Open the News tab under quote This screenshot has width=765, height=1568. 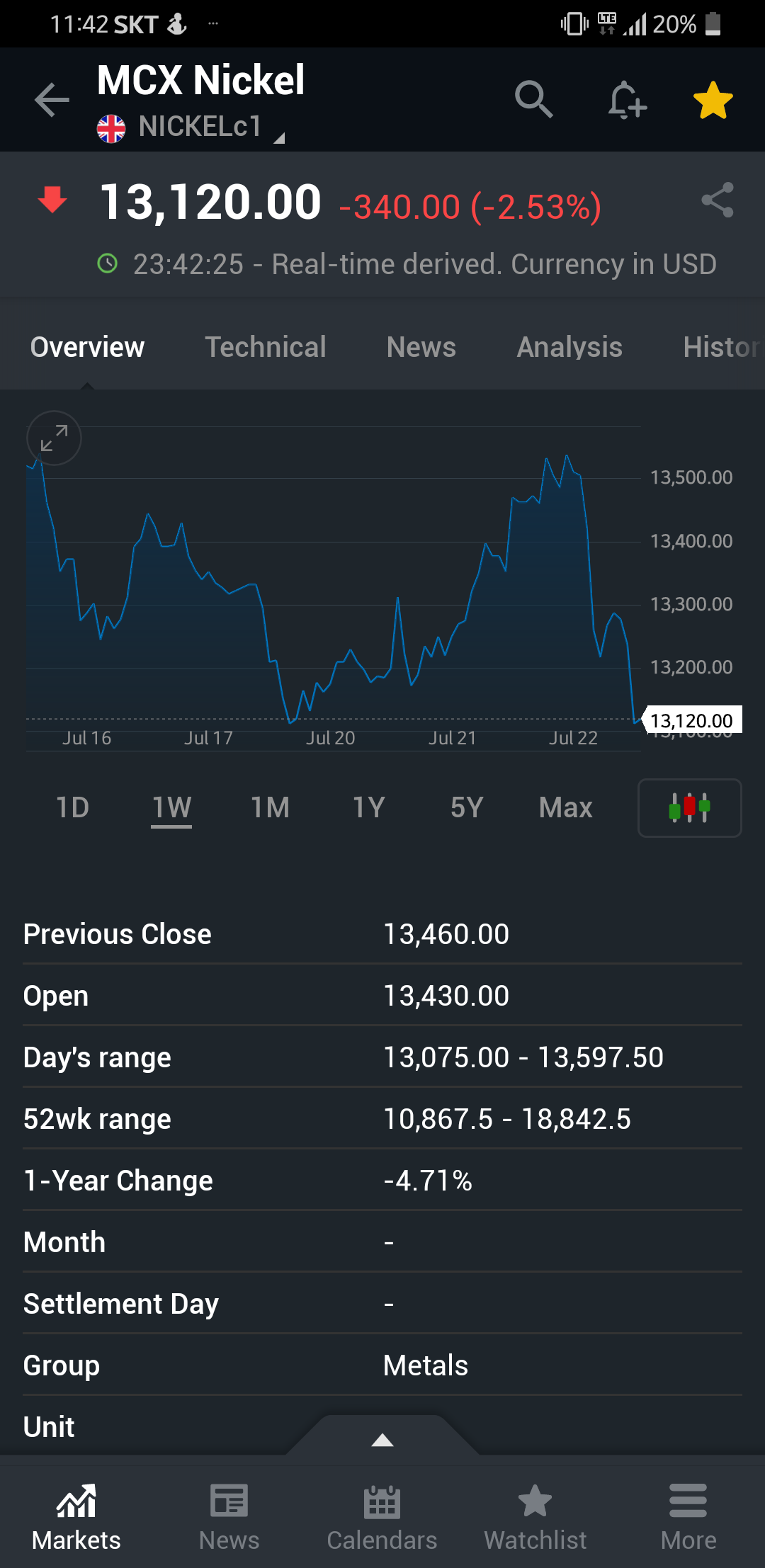(421, 347)
